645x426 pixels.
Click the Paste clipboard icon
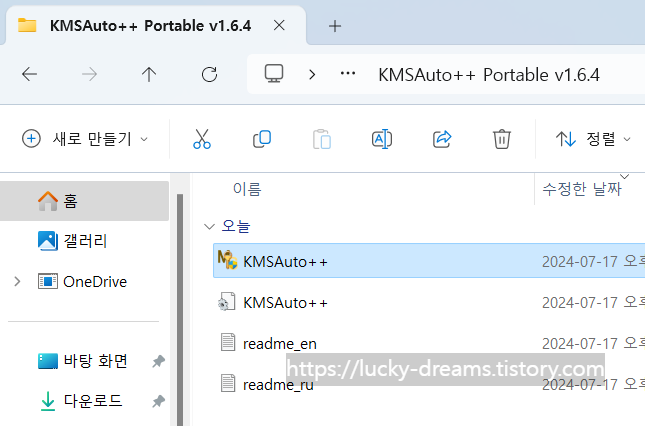tap(322, 139)
